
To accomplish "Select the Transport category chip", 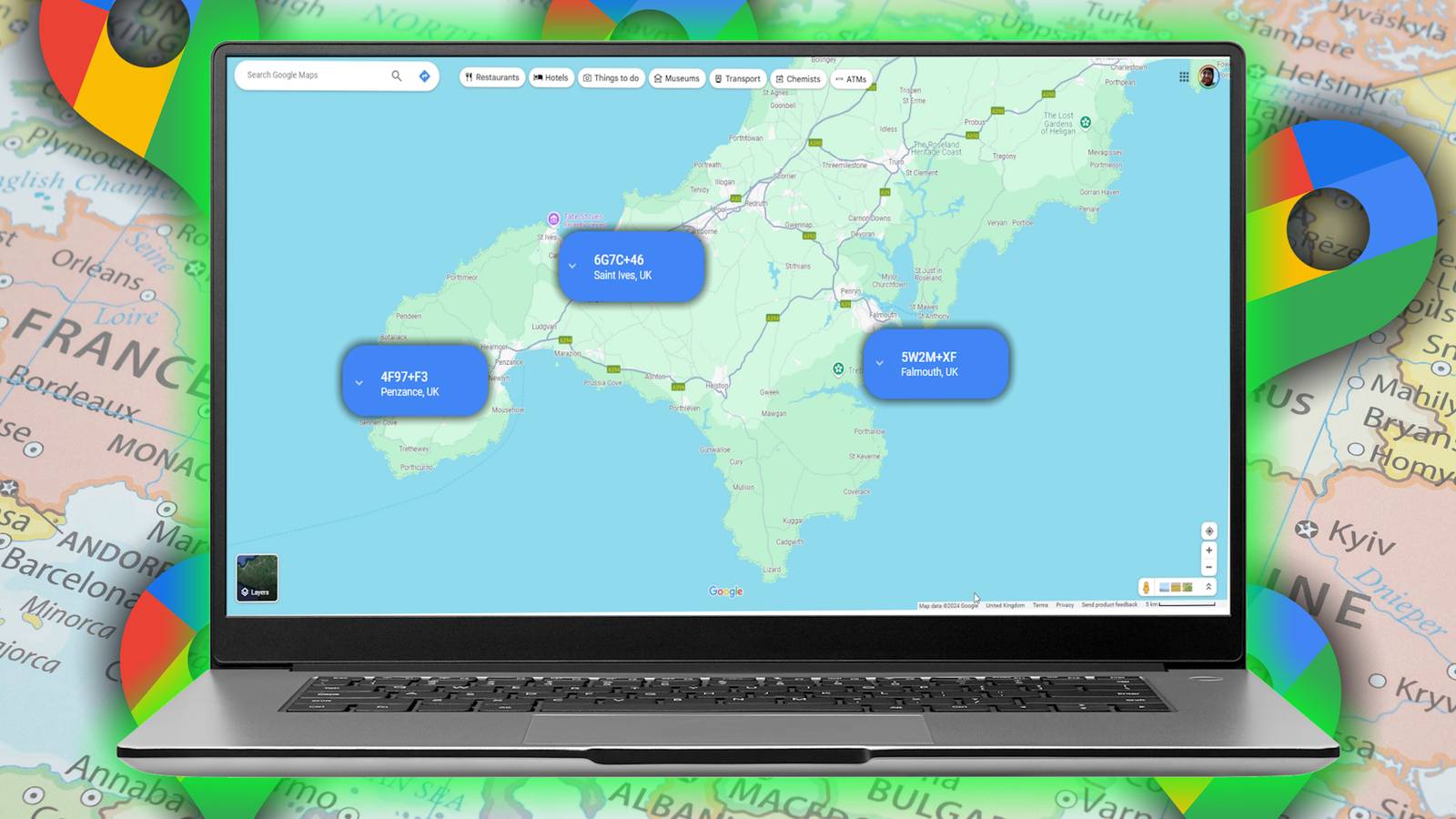I will click(x=737, y=79).
